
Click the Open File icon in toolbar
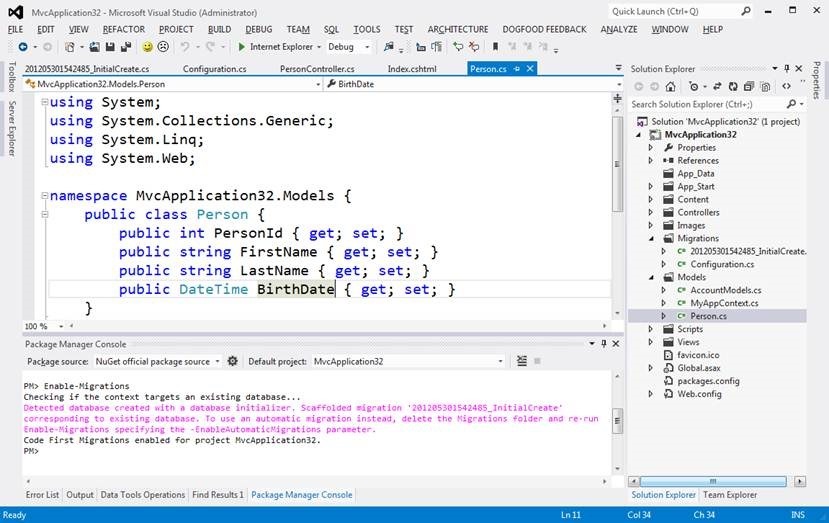tap(95, 47)
